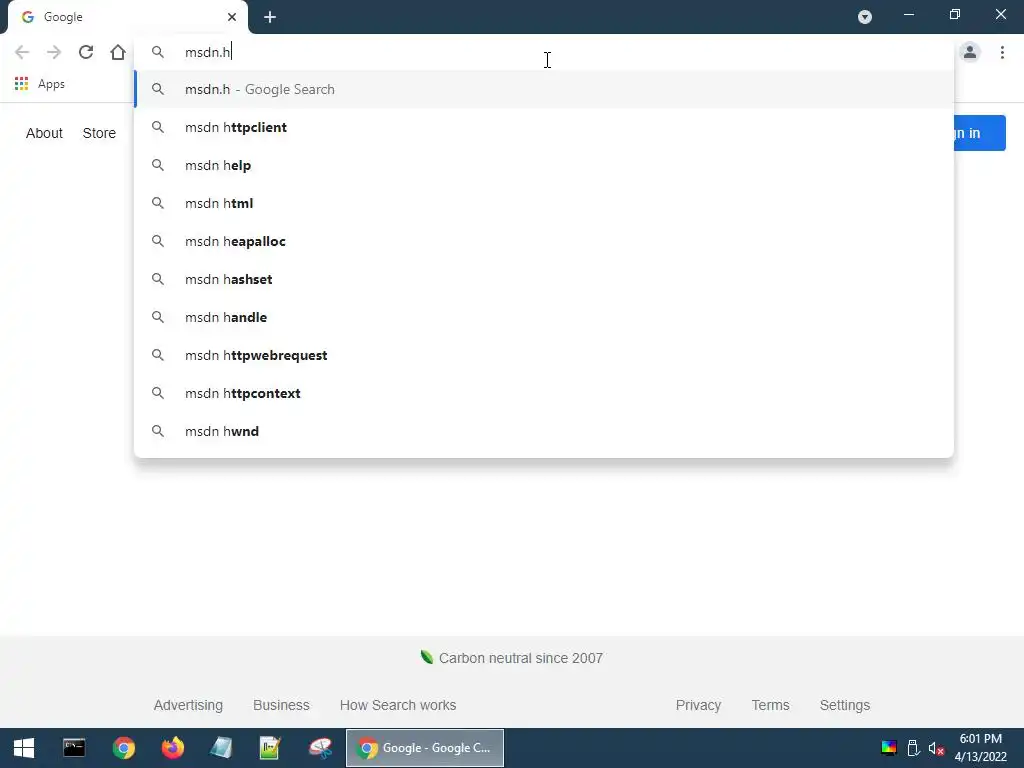Choose 'msdn html' suggestion
The width and height of the screenshot is (1024, 768).
coord(543,203)
